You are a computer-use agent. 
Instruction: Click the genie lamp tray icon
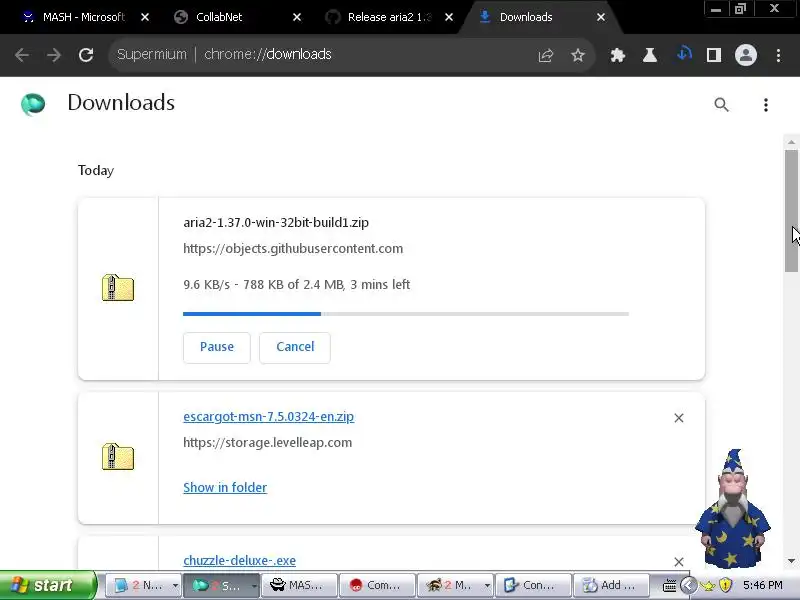(708, 585)
